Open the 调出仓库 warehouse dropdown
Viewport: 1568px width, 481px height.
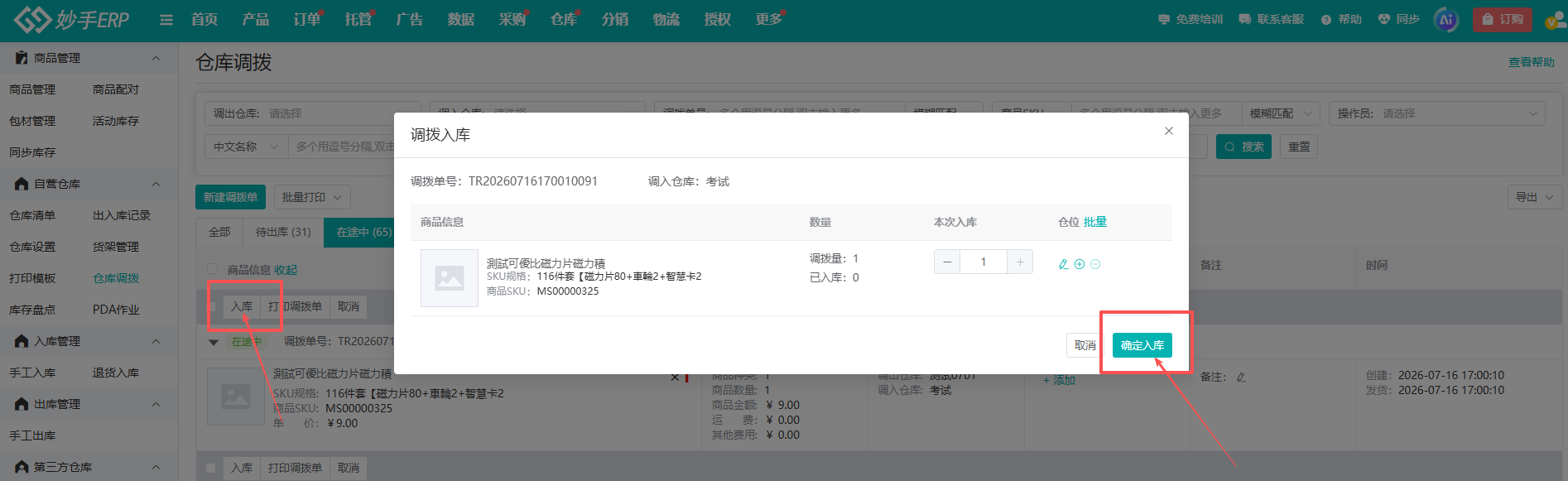(x=312, y=113)
